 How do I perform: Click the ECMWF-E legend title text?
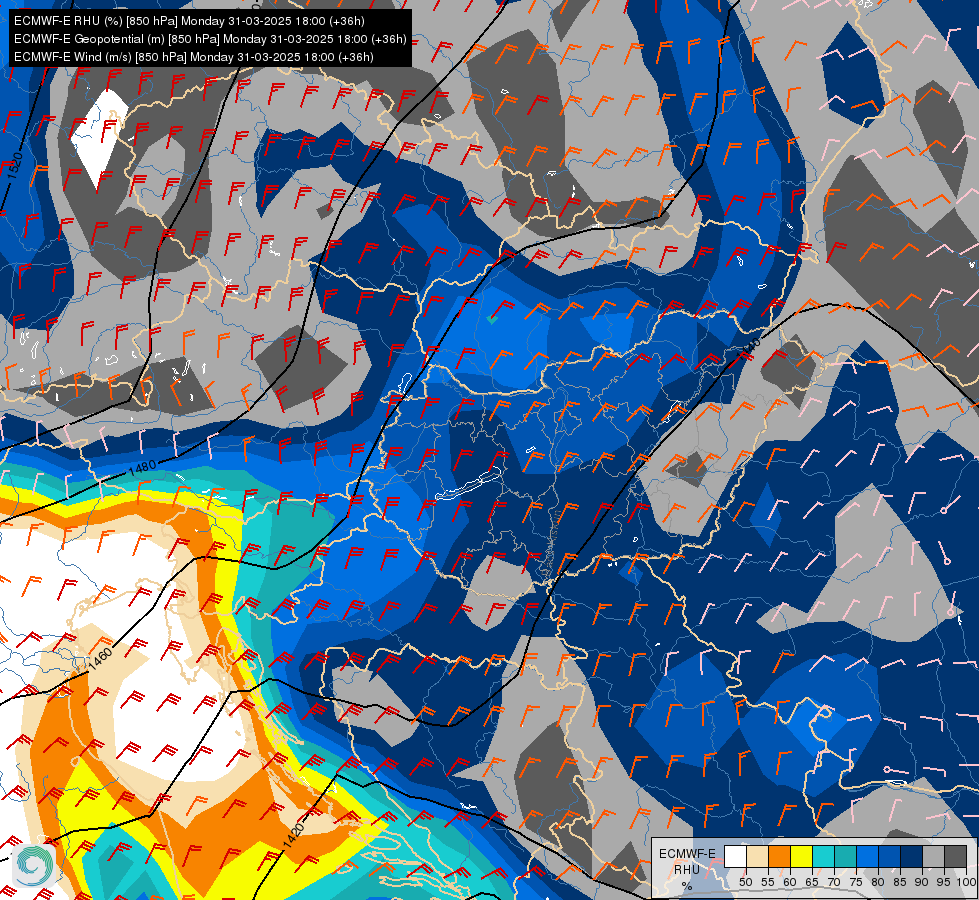point(687,854)
